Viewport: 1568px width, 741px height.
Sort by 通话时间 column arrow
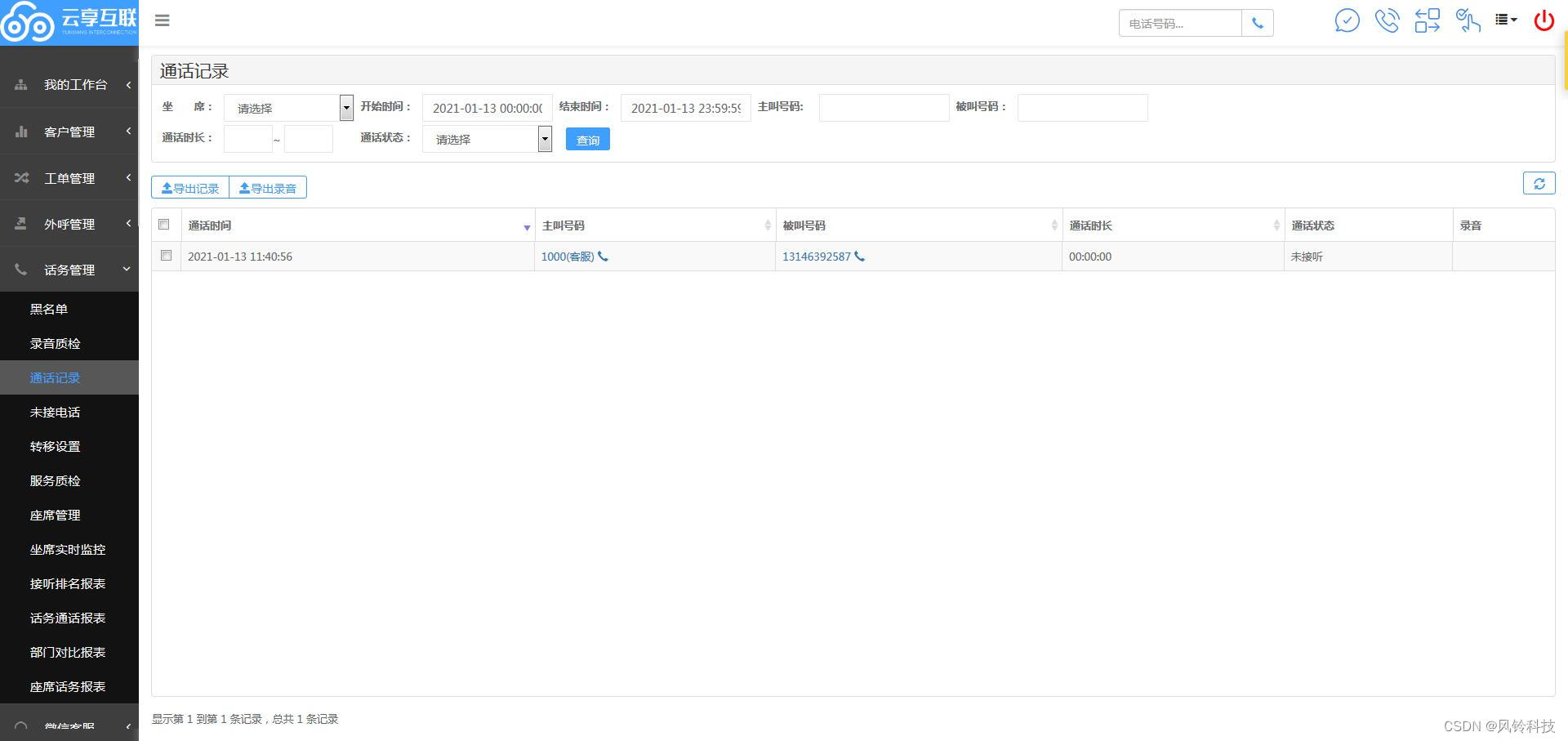527,228
